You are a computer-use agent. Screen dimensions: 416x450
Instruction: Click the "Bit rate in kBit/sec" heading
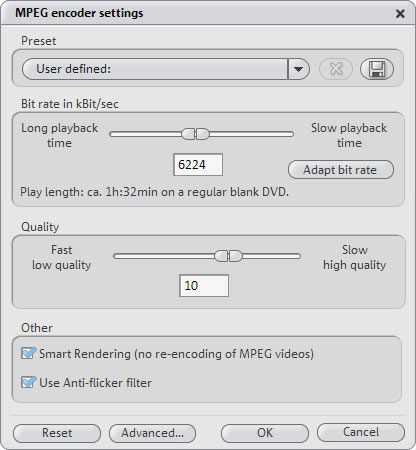coord(70,104)
